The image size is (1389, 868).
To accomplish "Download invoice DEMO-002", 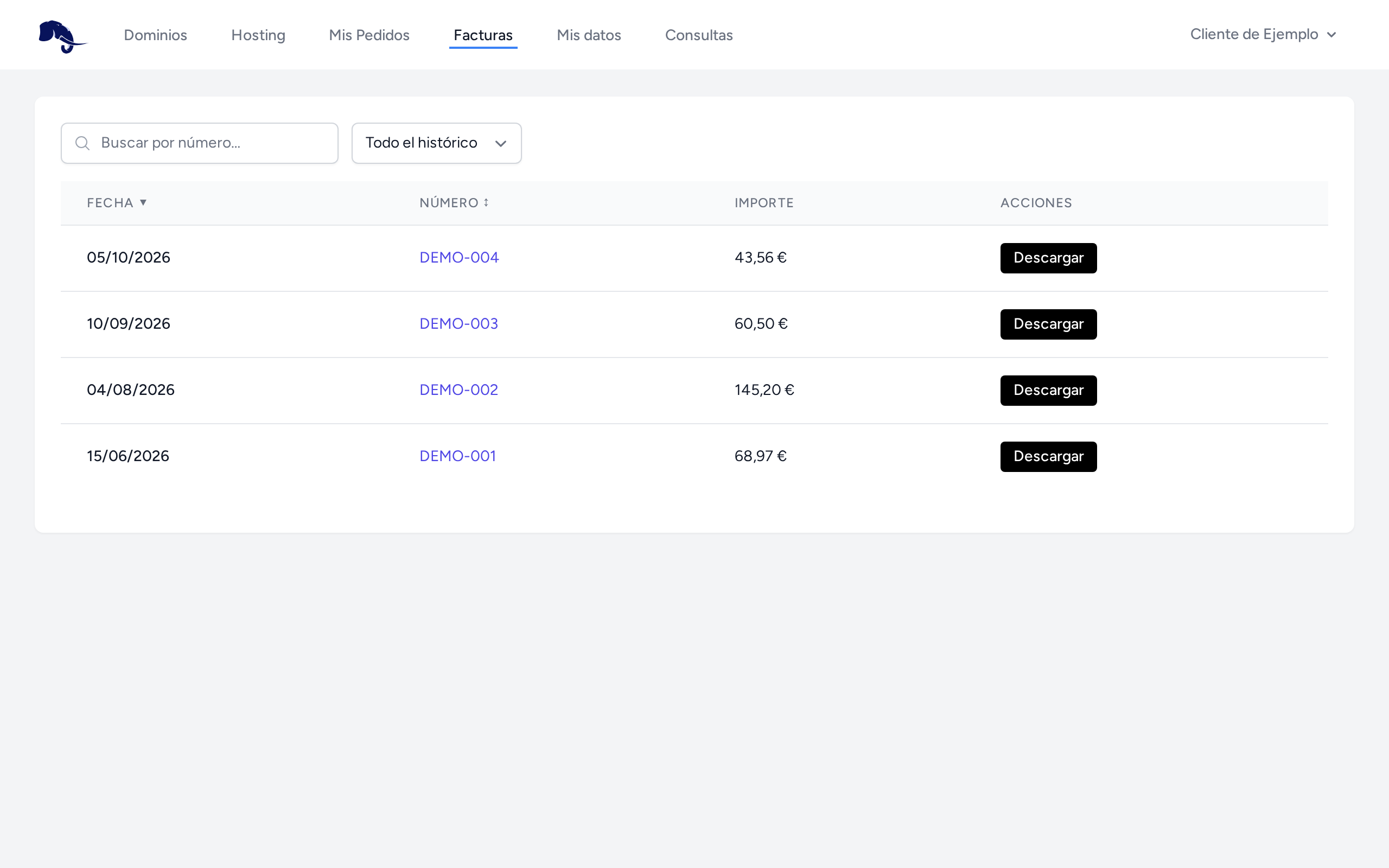I will click(x=1049, y=391).
